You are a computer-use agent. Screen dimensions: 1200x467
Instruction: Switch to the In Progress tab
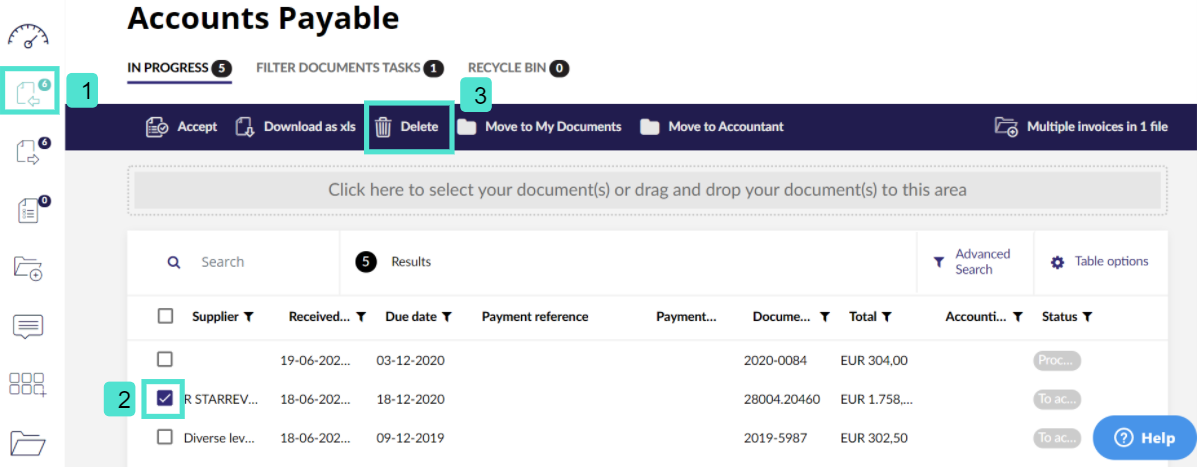(179, 68)
